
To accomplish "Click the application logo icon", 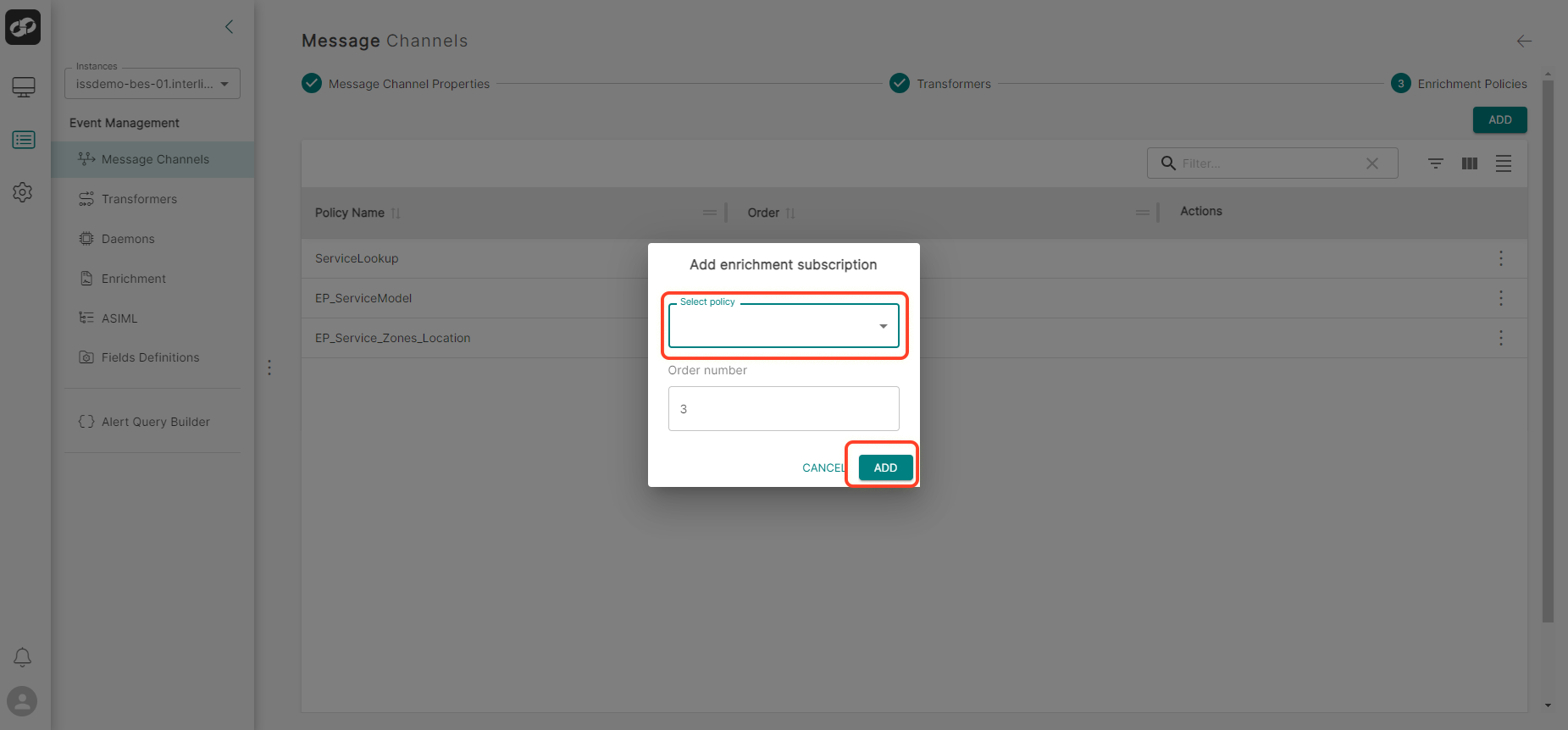I will point(23,27).
